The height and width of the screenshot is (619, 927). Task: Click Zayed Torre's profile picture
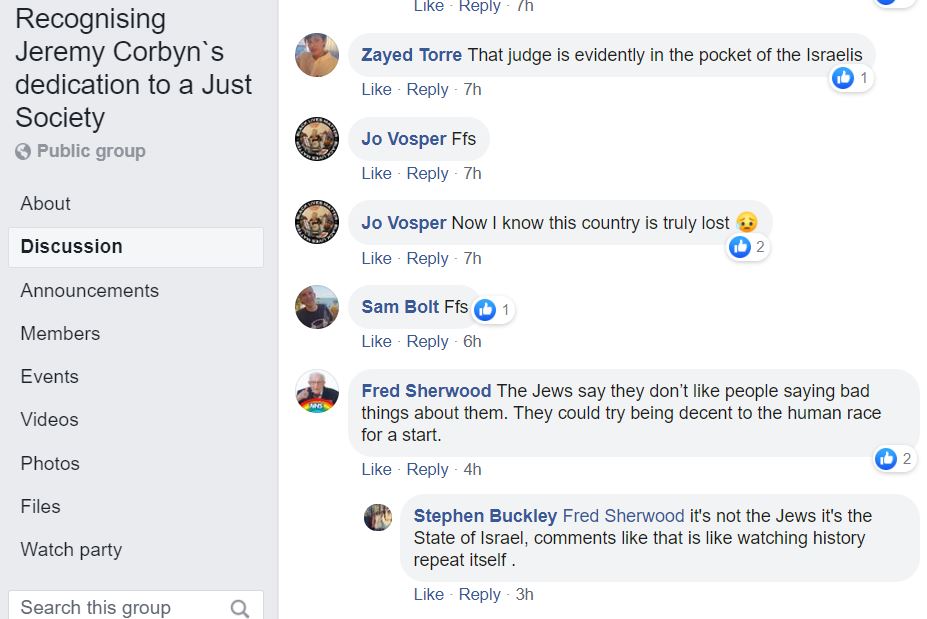pyautogui.click(x=317, y=55)
